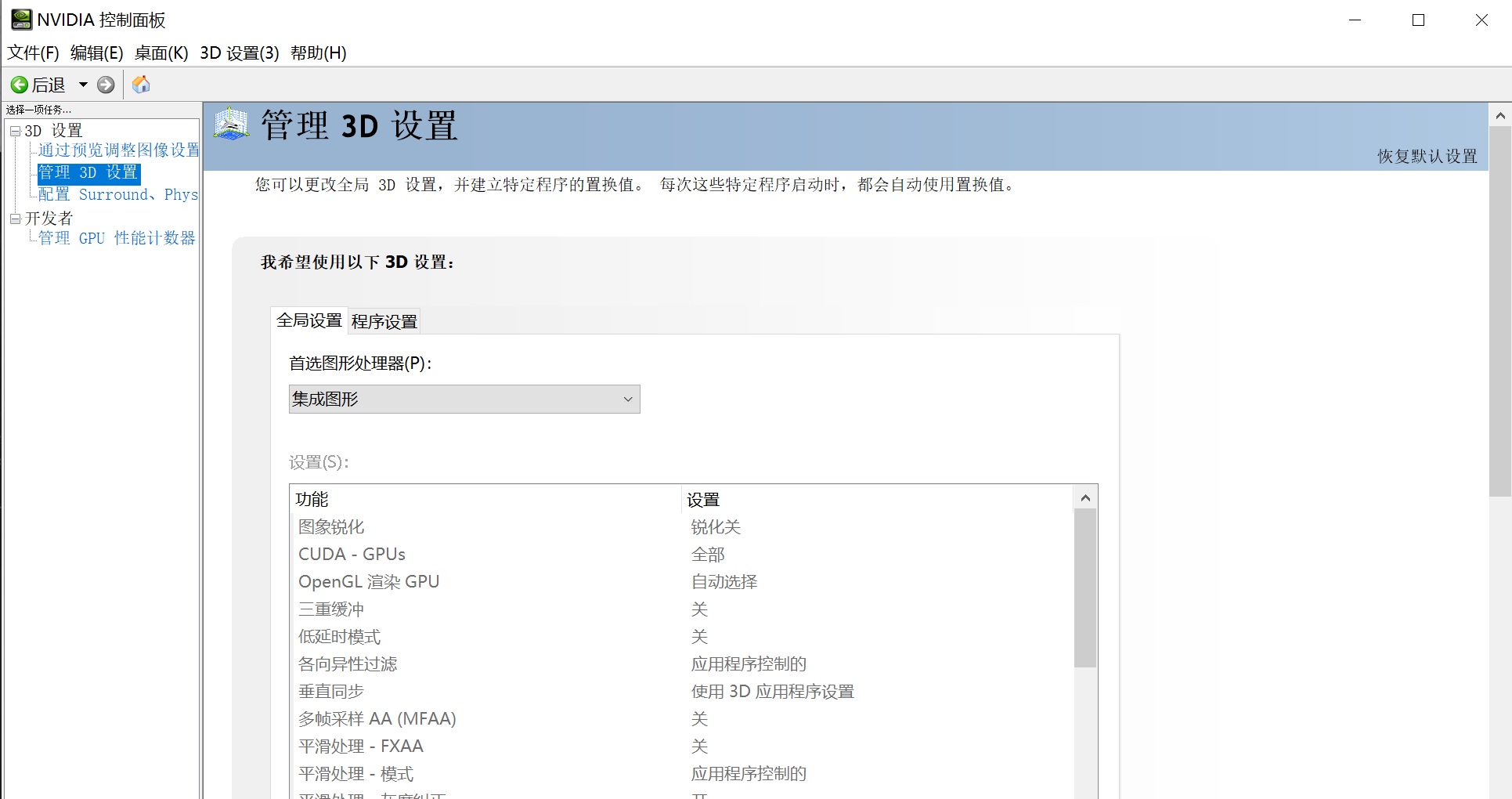
Task: Click the green Back arrow icon
Action: click(x=20, y=85)
